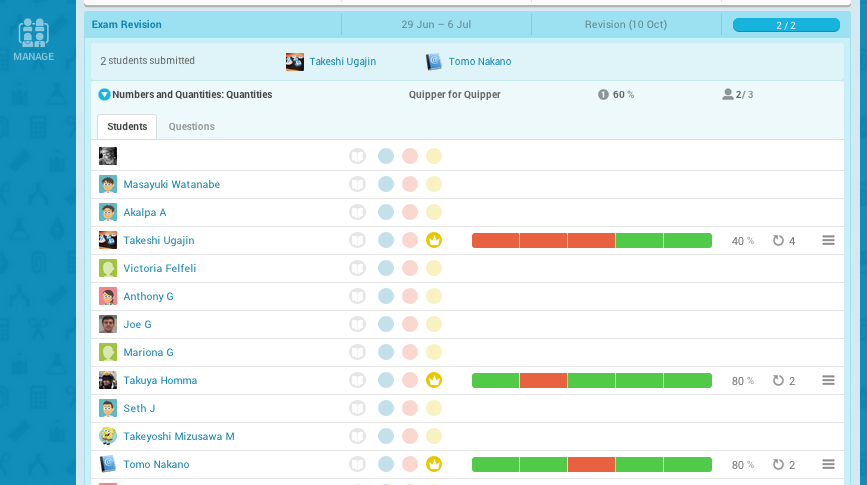
Task: Click book icon in Masayuki Watanabe's row
Action: click(x=358, y=184)
